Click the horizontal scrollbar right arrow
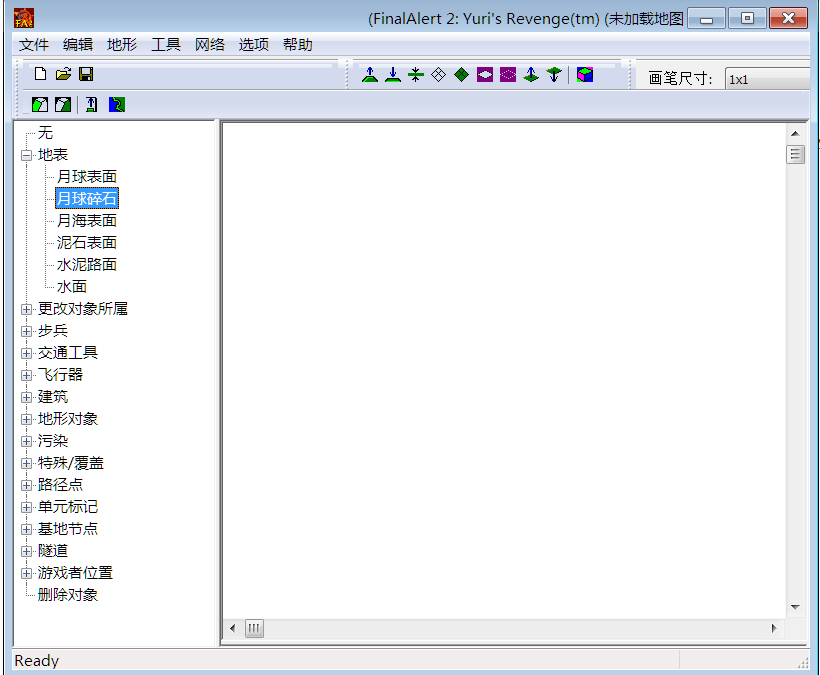 774,628
